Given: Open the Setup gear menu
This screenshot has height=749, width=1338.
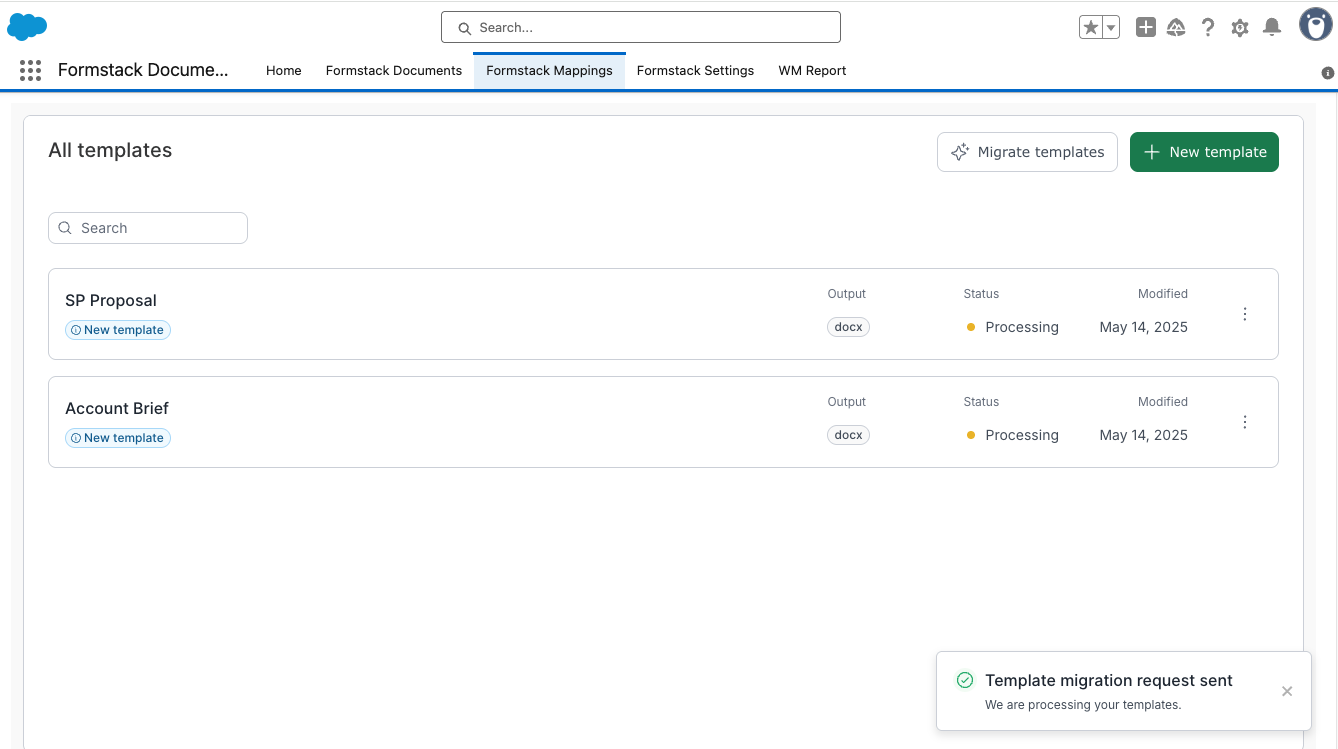Looking at the screenshot, I should coord(1240,28).
